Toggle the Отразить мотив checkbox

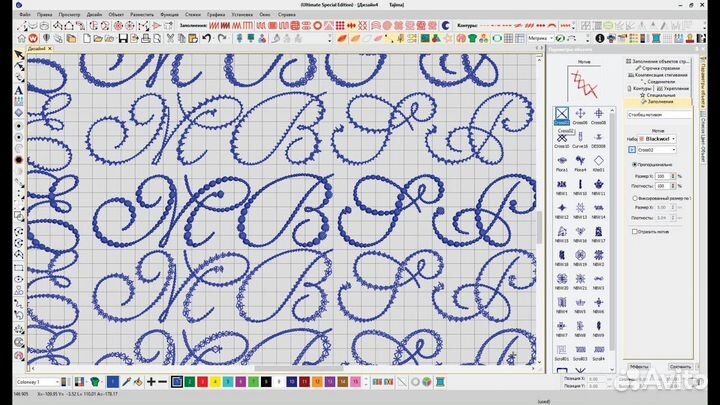635,232
